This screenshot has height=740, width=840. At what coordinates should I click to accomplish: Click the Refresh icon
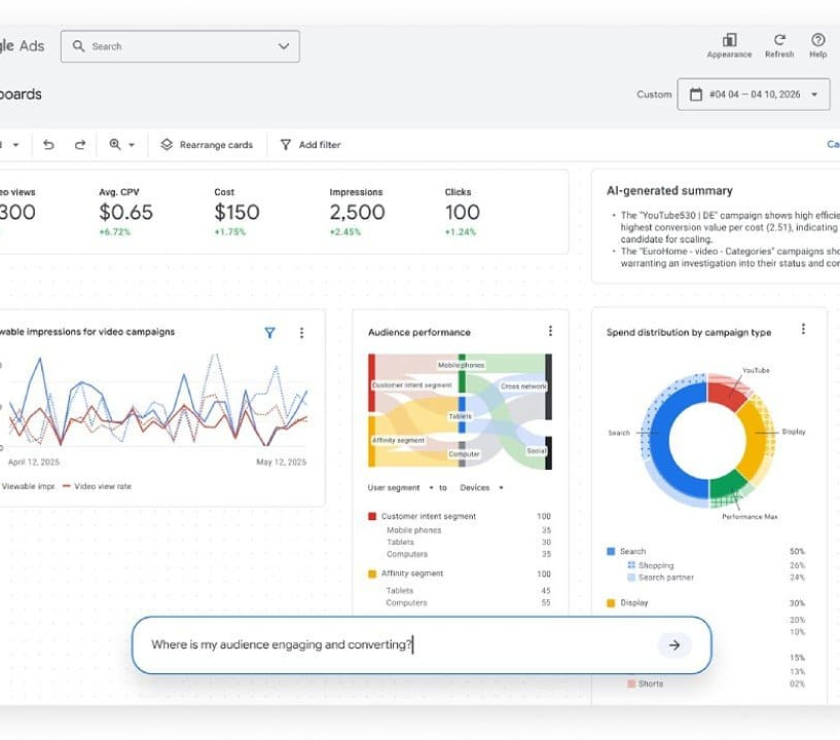pyautogui.click(x=779, y=40)
